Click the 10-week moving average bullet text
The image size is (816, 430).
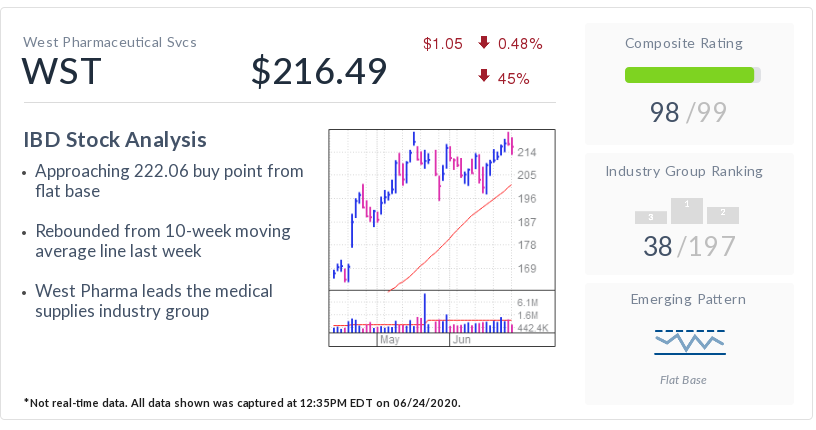click(x=162, y=241)
